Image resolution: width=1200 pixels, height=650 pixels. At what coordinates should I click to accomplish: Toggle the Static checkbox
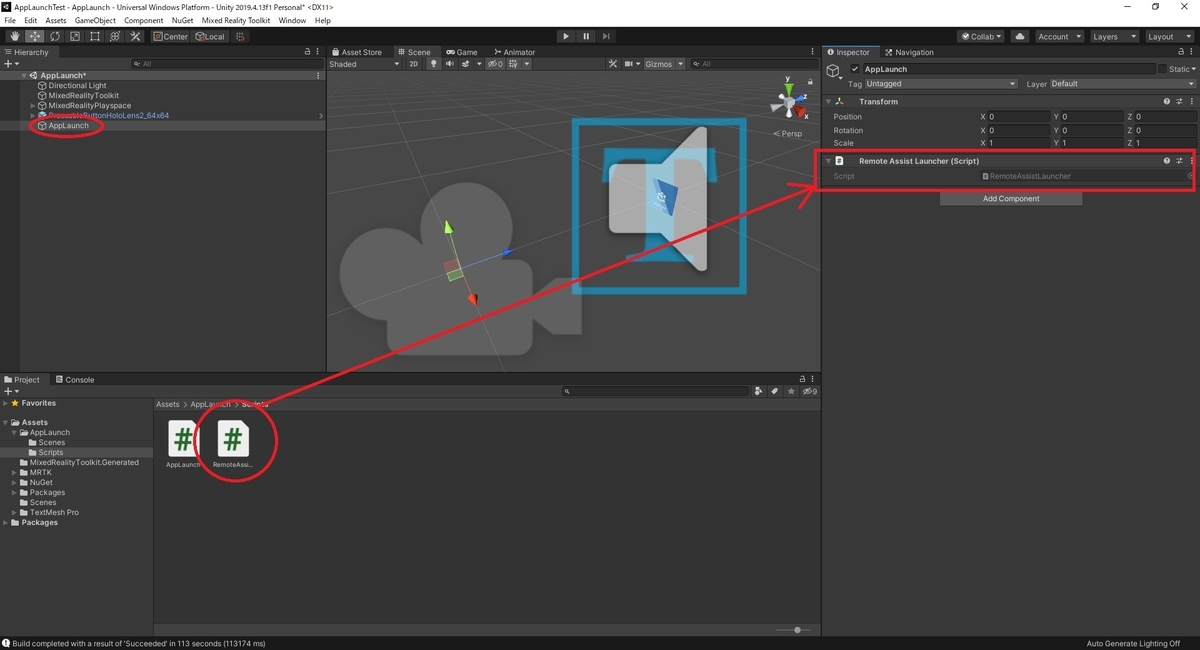[1161, 69]
